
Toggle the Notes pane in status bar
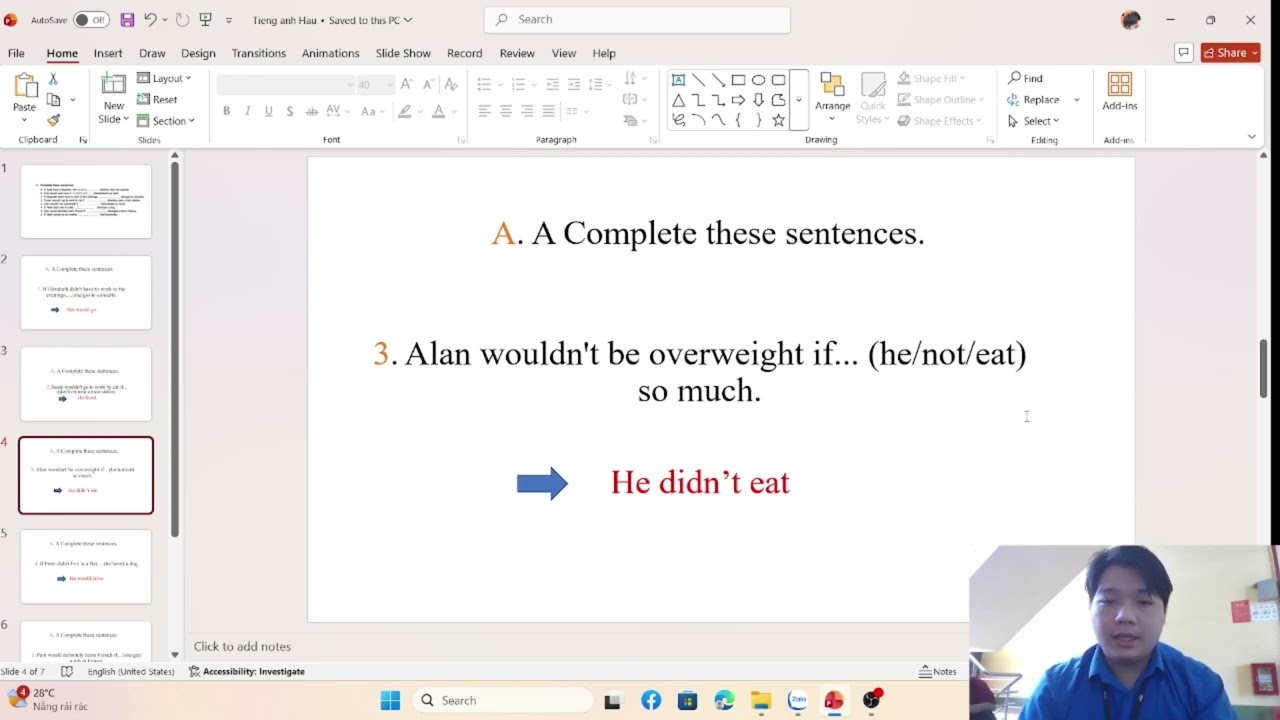[937, 672]
